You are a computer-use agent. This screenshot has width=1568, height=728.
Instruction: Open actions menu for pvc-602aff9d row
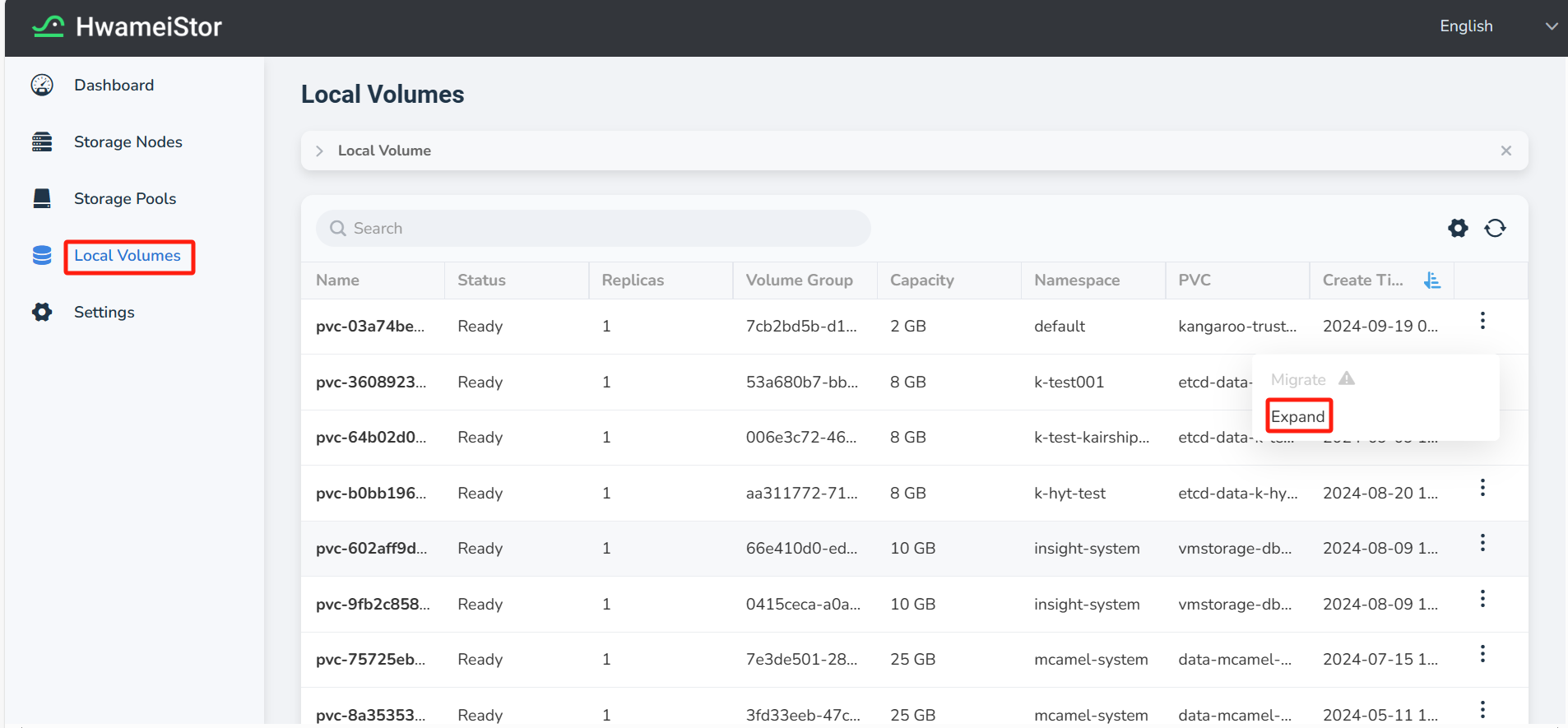coord(1482,543)
